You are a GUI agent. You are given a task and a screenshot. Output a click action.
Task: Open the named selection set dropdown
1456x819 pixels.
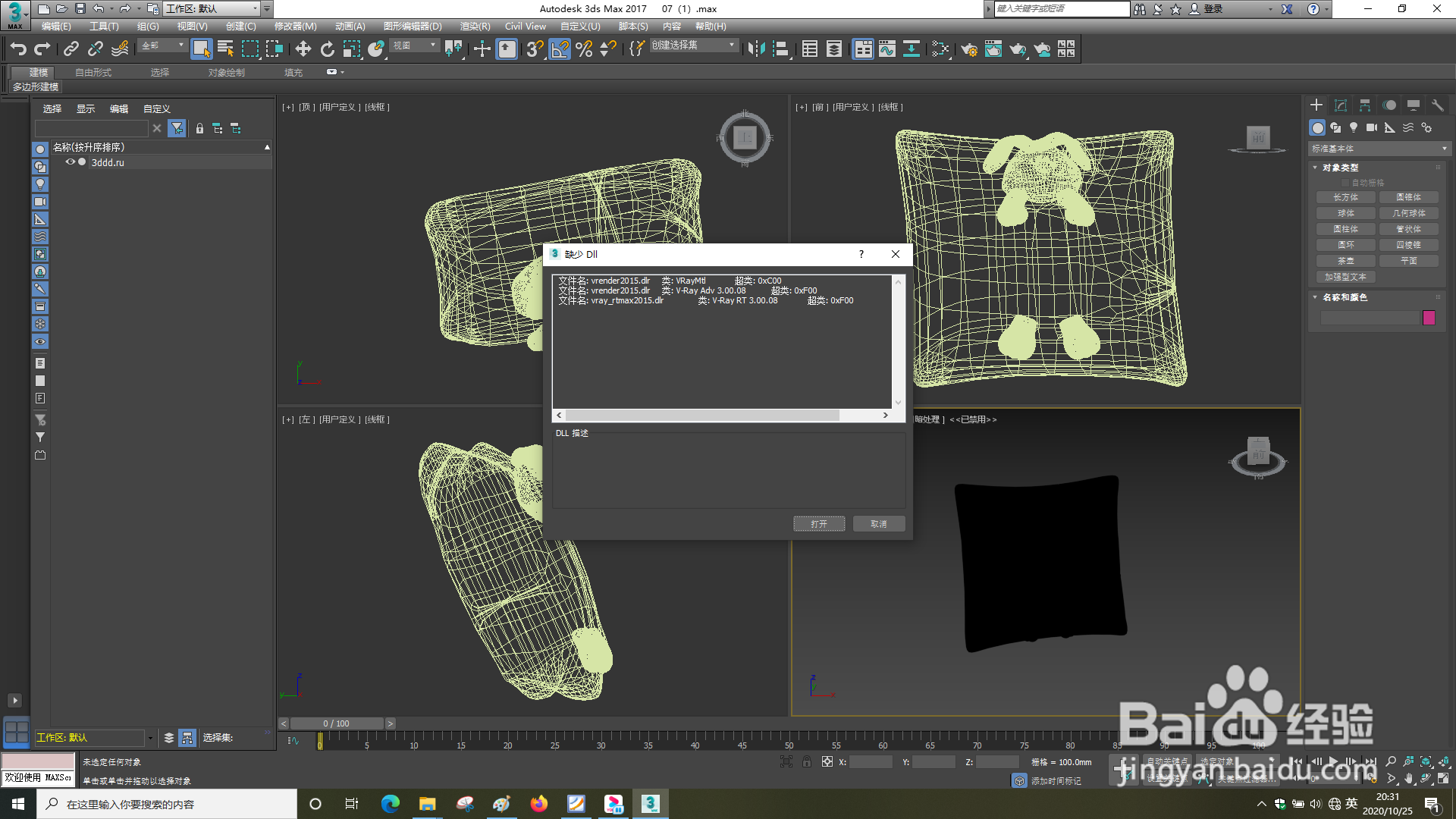[x=731, y=45]
